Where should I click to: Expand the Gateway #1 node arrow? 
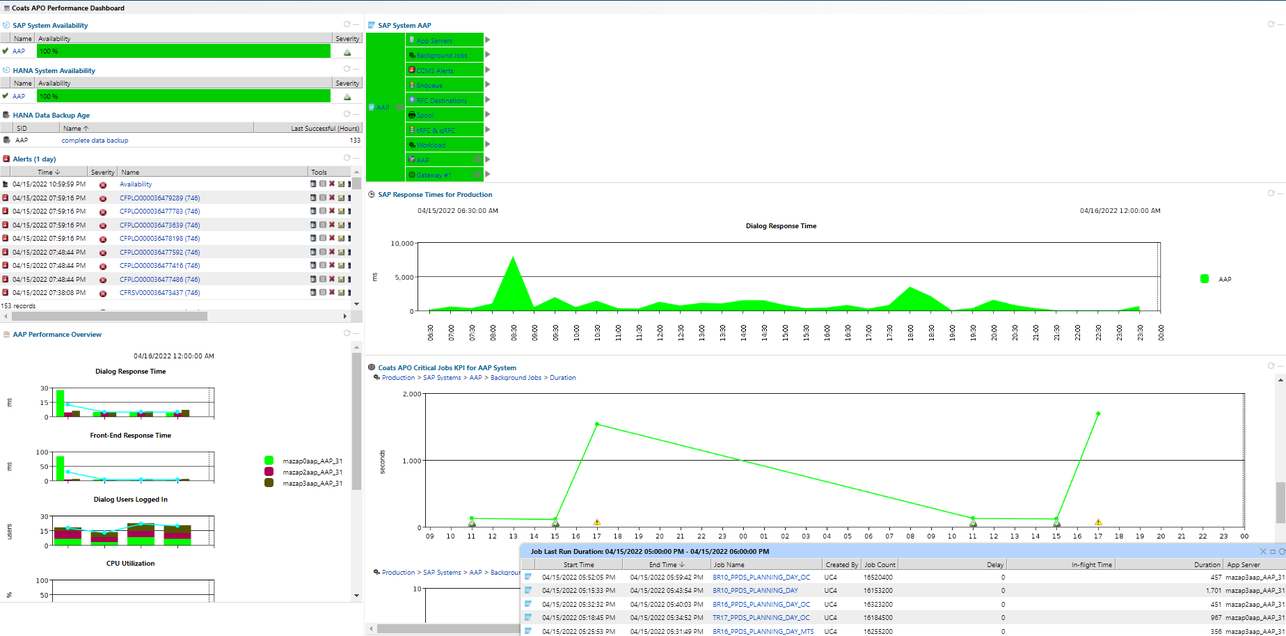[488, 175]
